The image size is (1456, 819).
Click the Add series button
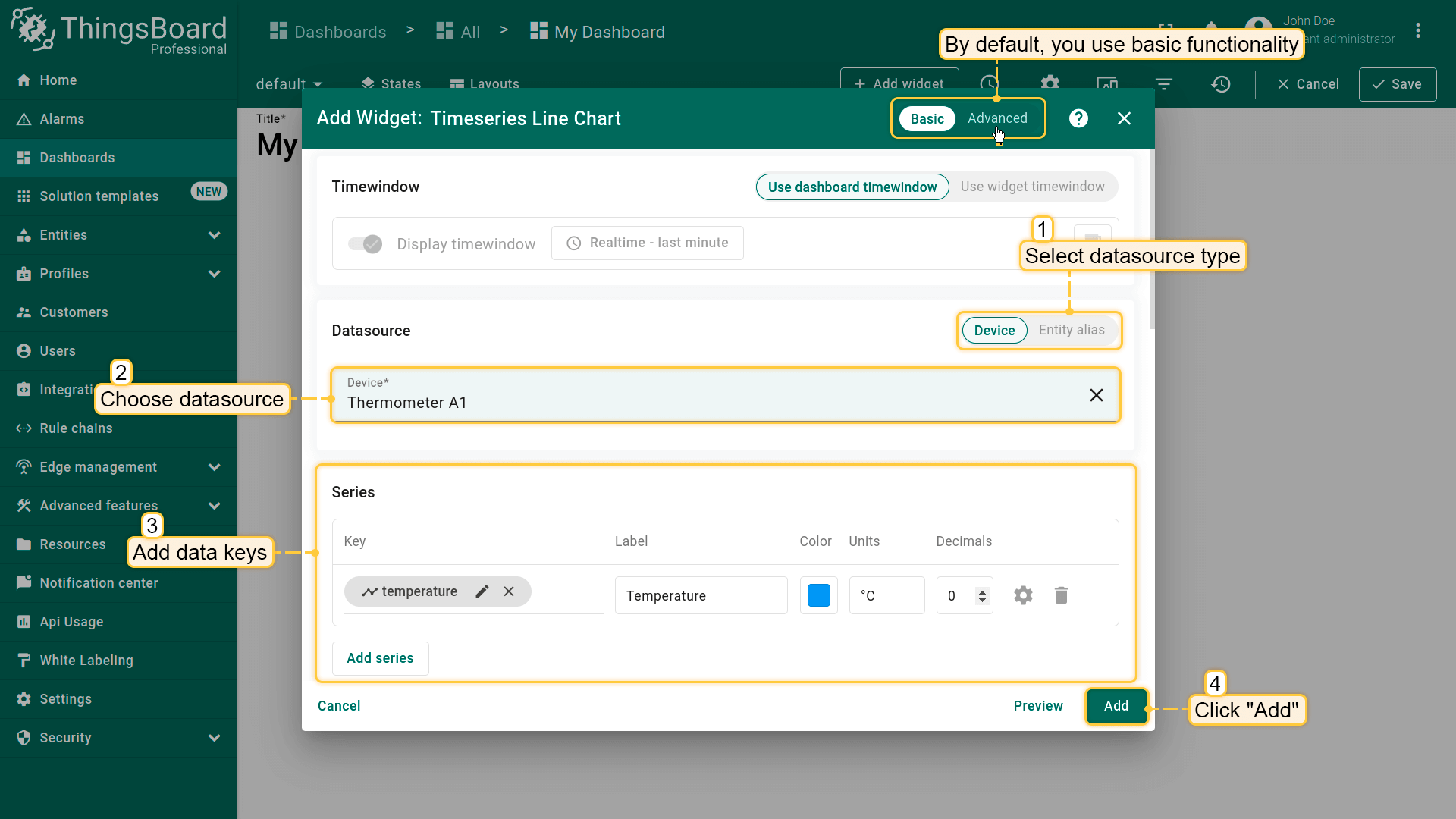coord(380,658)
